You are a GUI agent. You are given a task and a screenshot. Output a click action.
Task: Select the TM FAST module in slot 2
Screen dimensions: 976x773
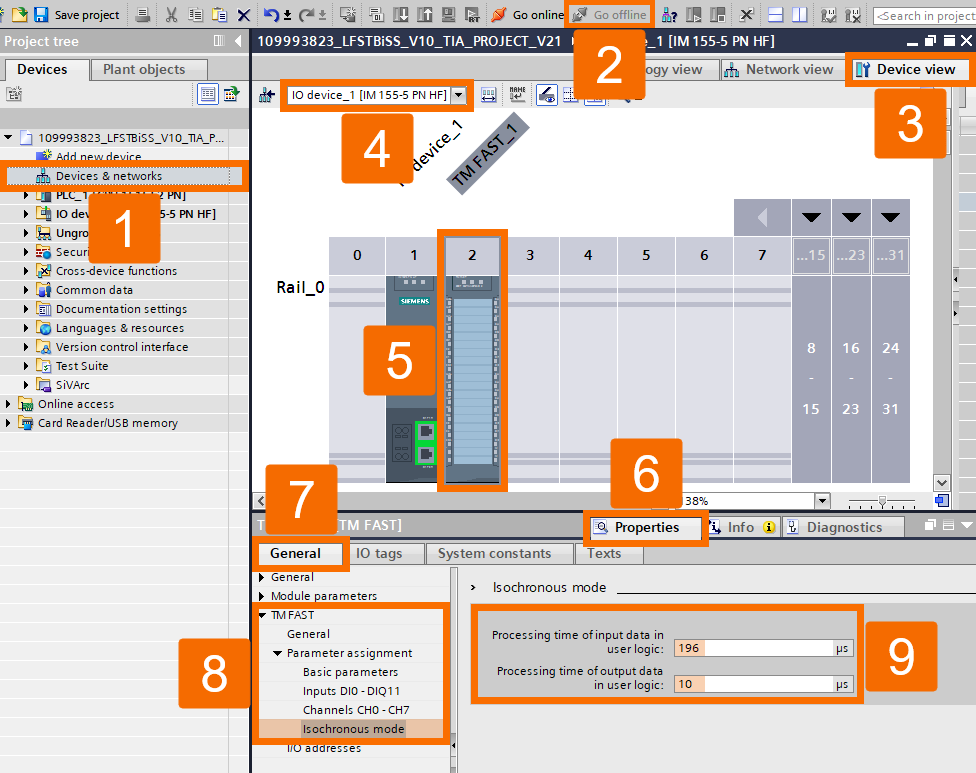[472, 380]
